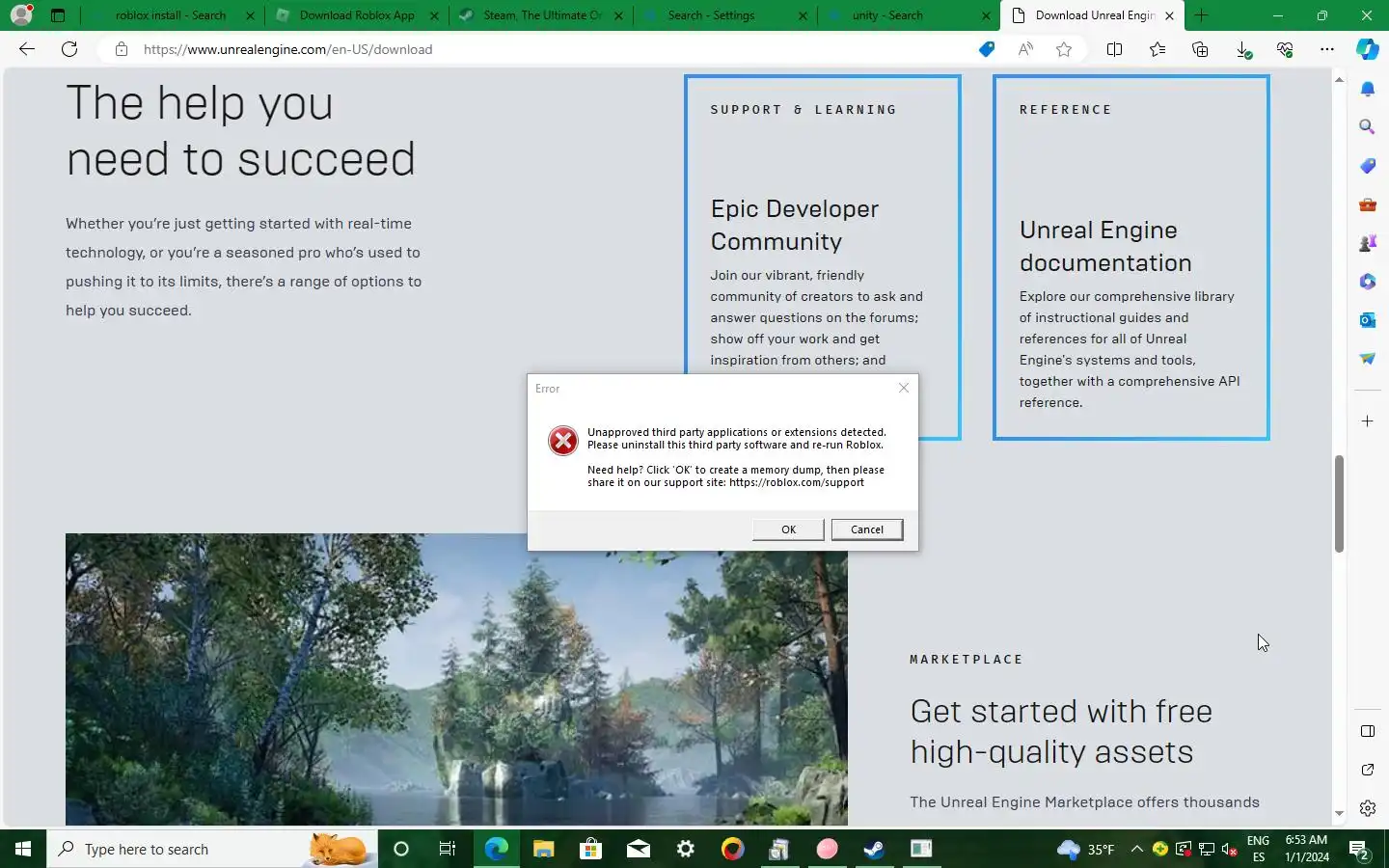Click the muted volume tray icon

1230,849
